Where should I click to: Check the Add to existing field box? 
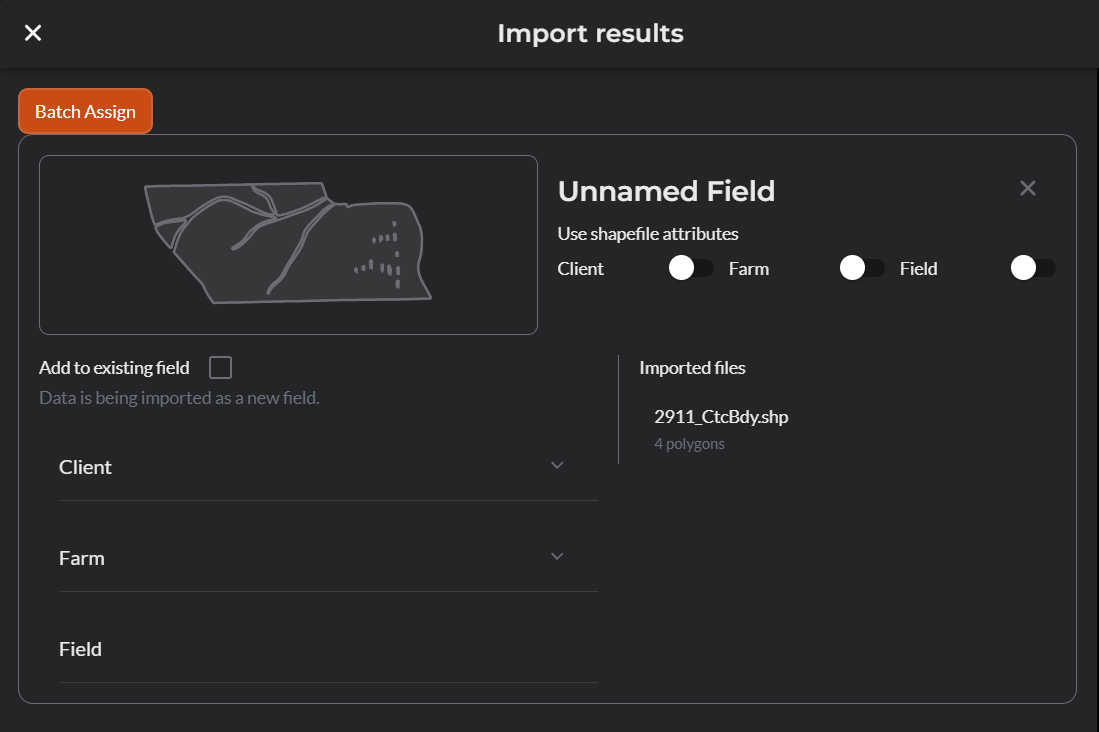point(220,367)
